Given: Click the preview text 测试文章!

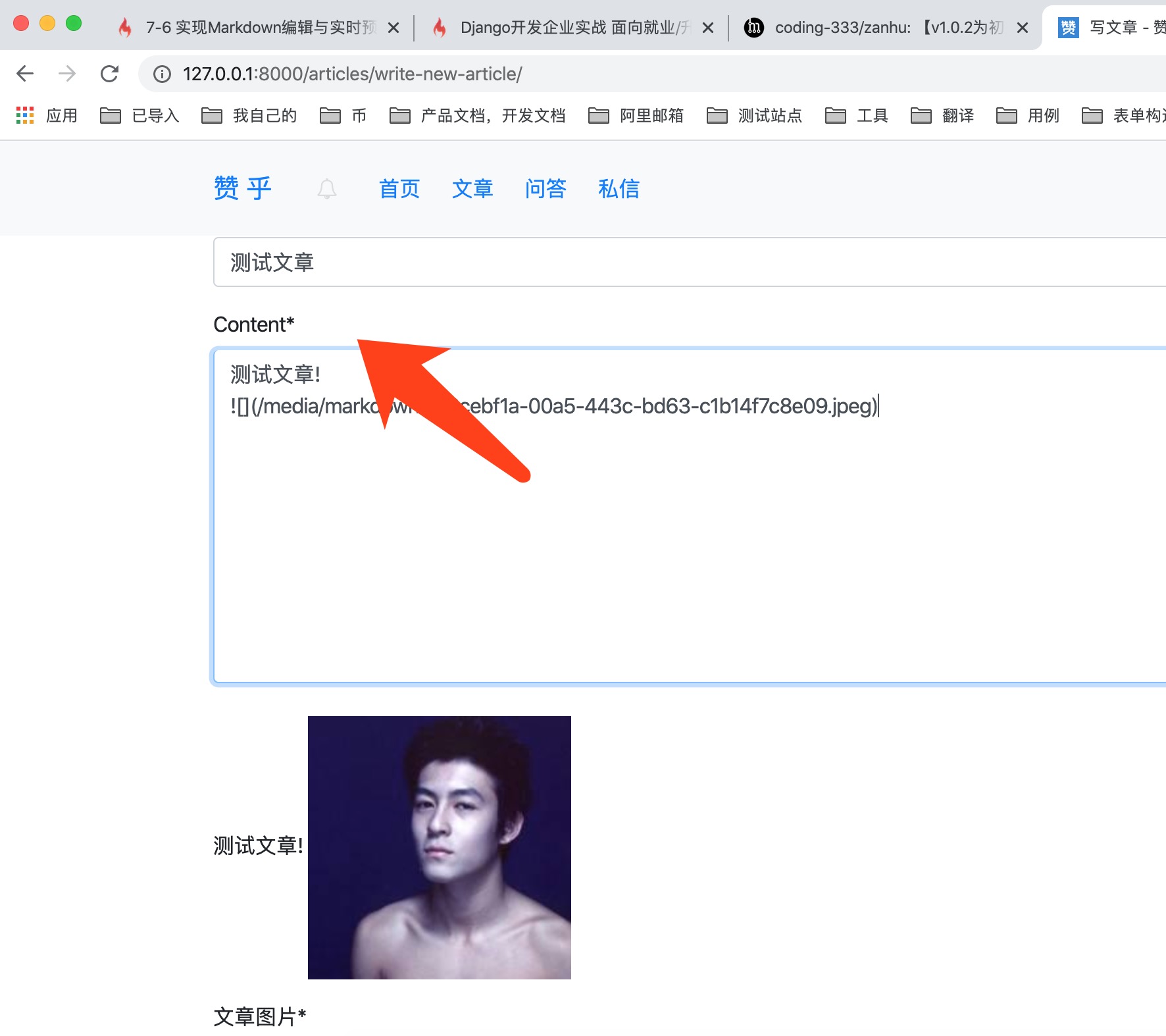Looking at the screenshot, I should tap(259, 846).
